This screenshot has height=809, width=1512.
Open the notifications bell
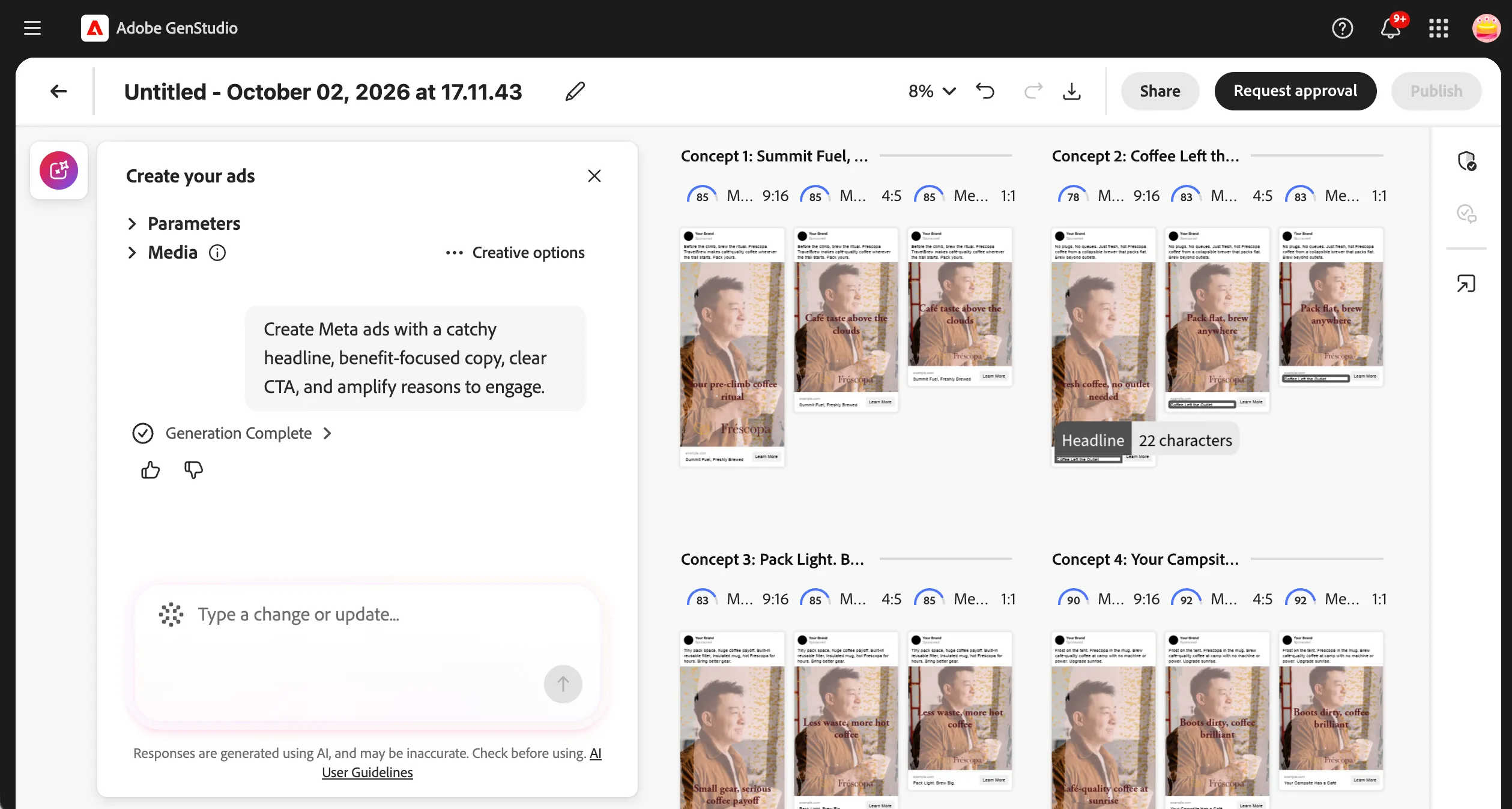(x=1391, y=28)
